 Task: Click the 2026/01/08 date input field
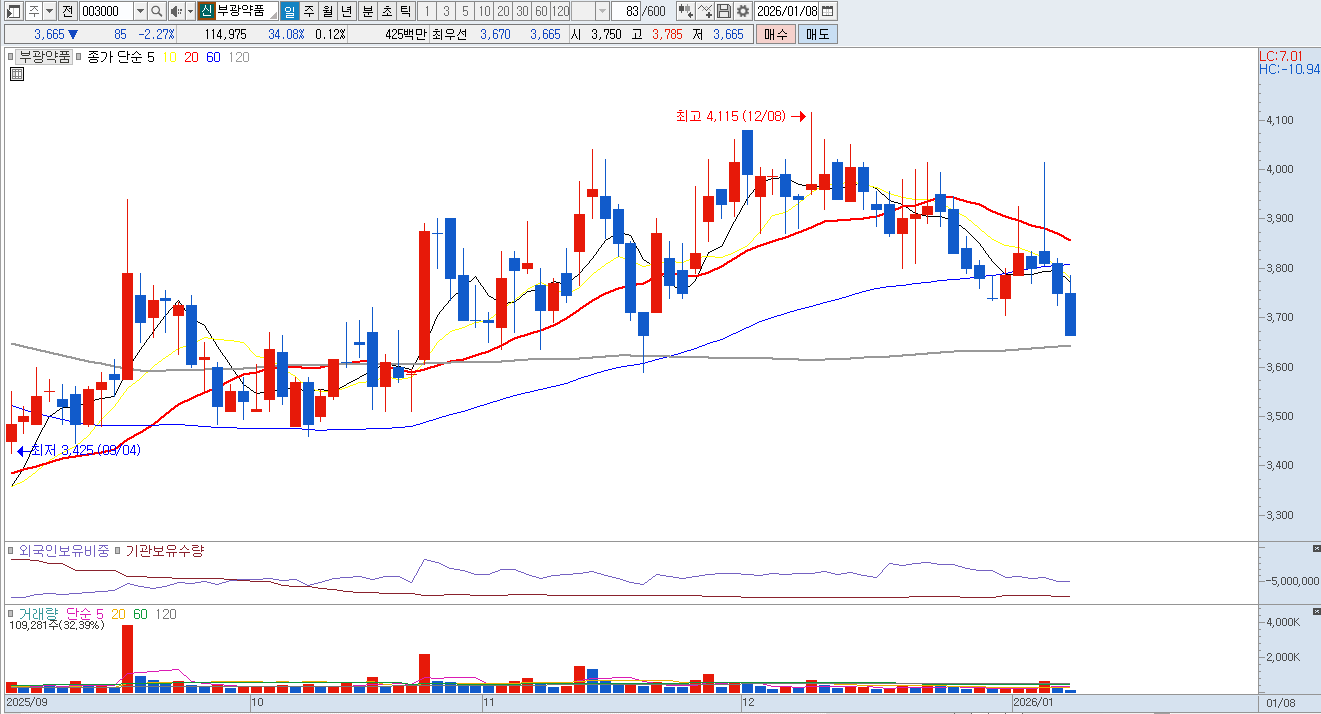[786, 11]
